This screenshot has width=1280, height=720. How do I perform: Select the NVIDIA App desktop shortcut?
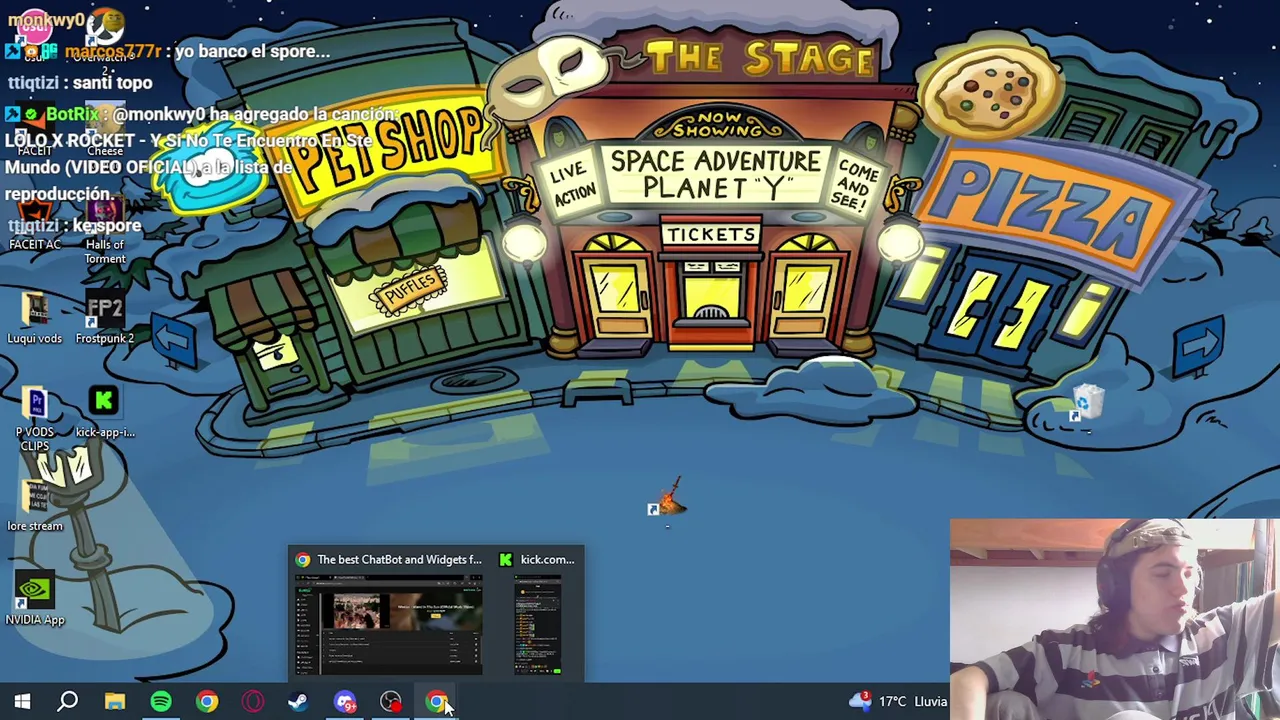click(x=35, y=598)
